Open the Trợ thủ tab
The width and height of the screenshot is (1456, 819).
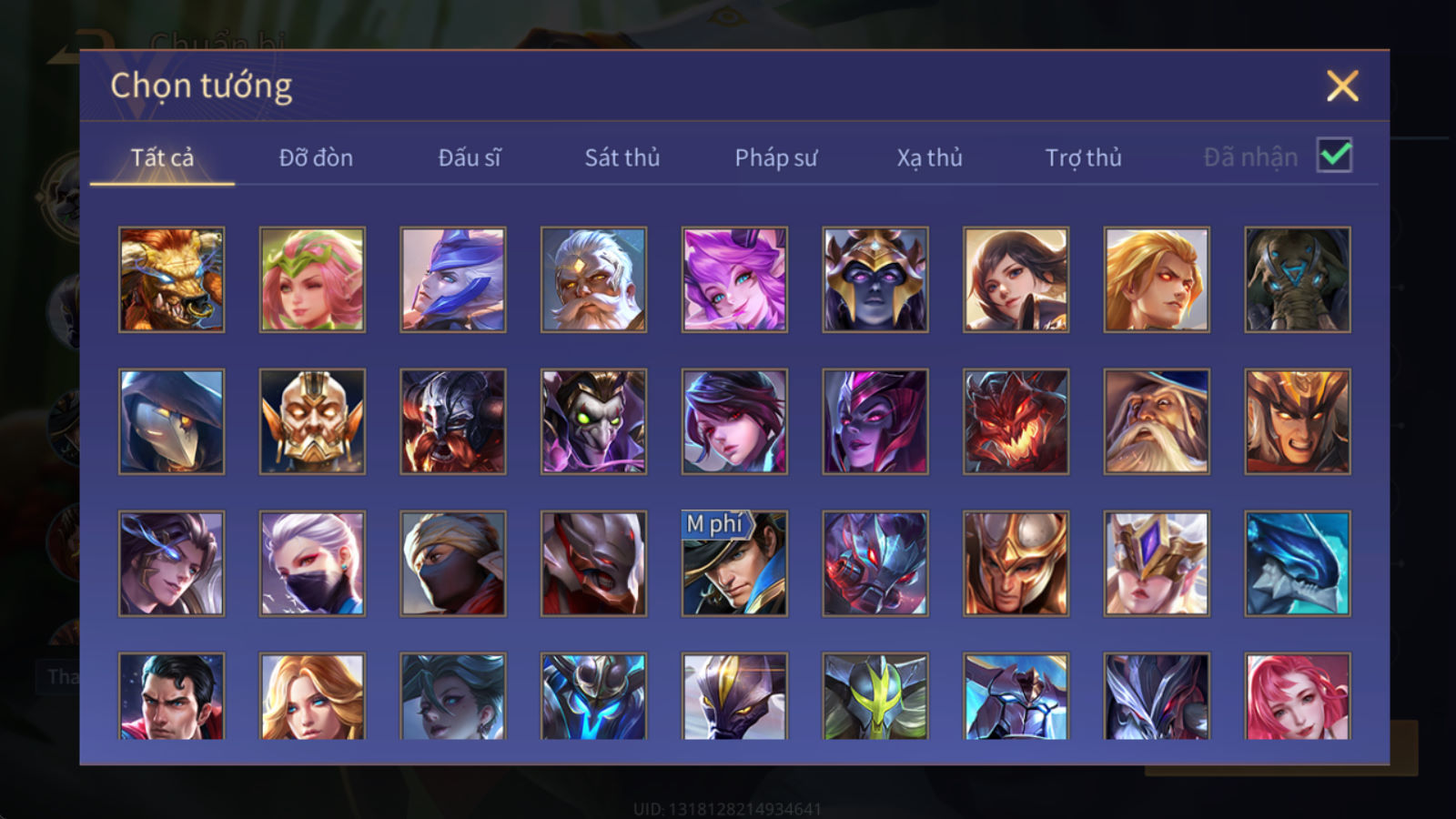1083,157
